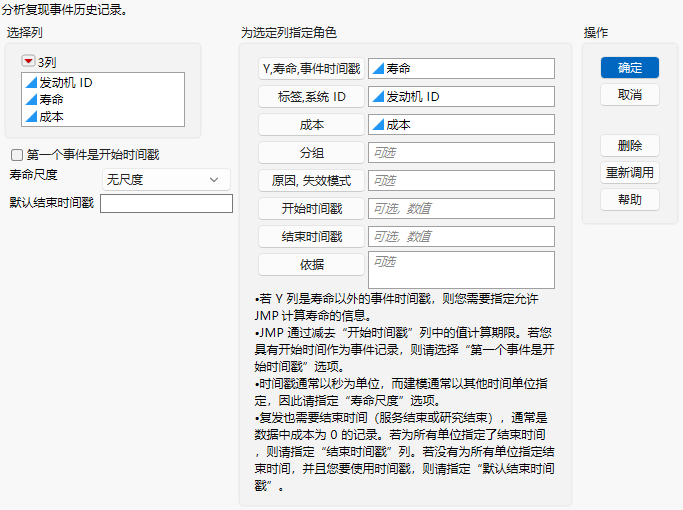
Task: Click the 成本 role button
Action: (x=311, y=125)
